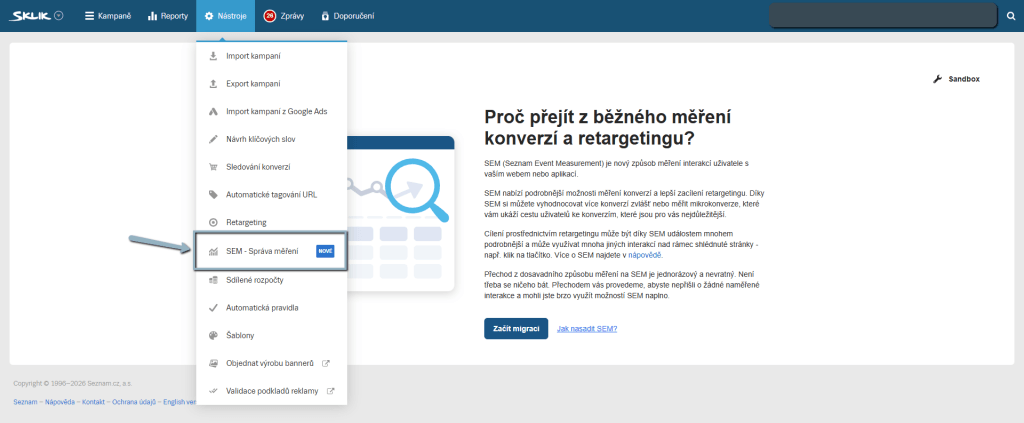Click external link icon after Objednat výrobu bannerů

[x=326, y=363]
